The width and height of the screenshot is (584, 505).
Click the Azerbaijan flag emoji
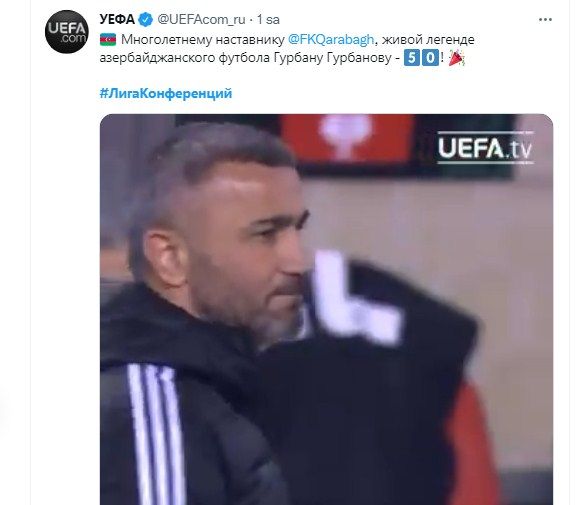pyautogui.click(x=108, y=39)
